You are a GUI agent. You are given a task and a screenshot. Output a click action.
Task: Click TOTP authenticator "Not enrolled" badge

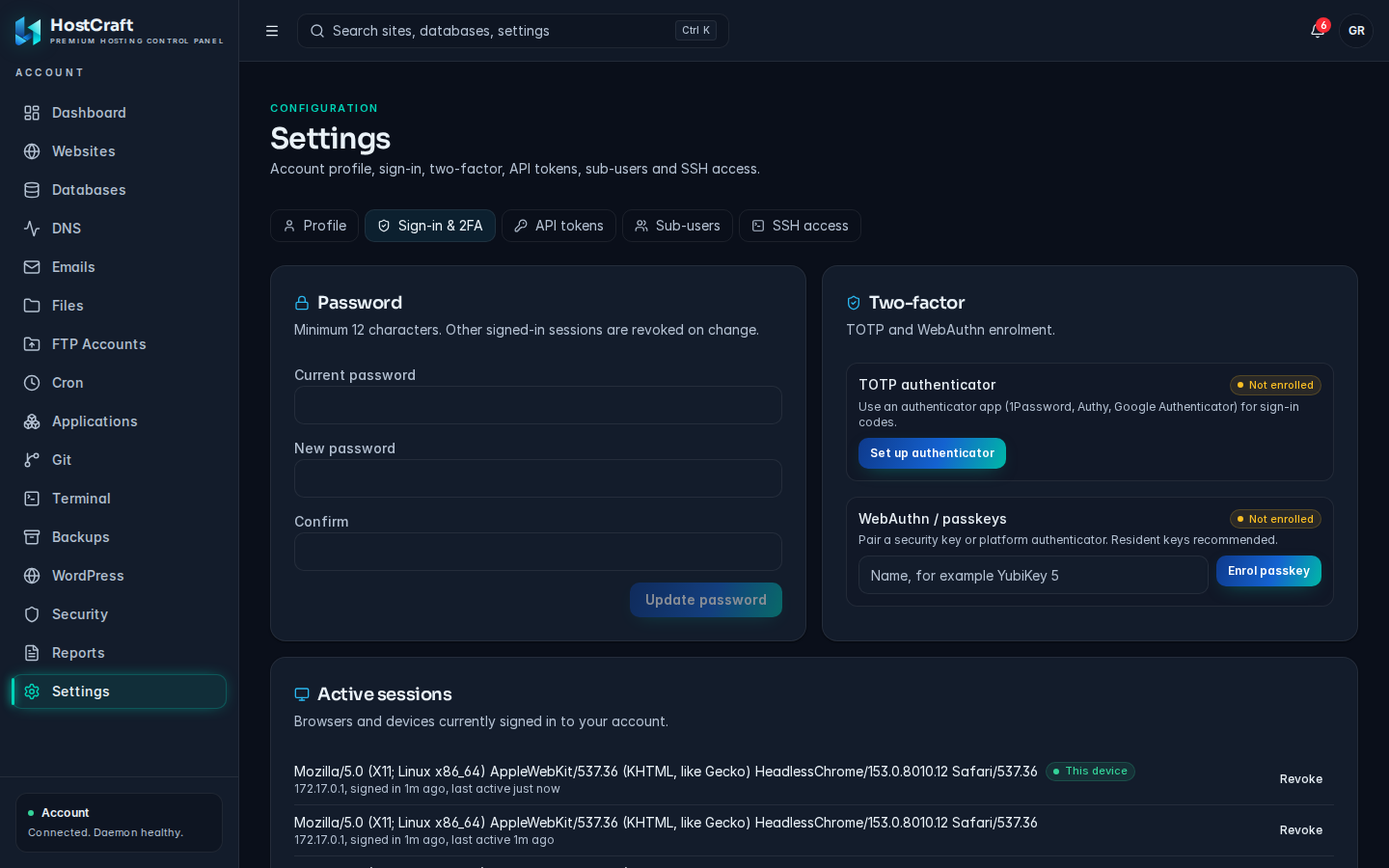[1275, 385]
